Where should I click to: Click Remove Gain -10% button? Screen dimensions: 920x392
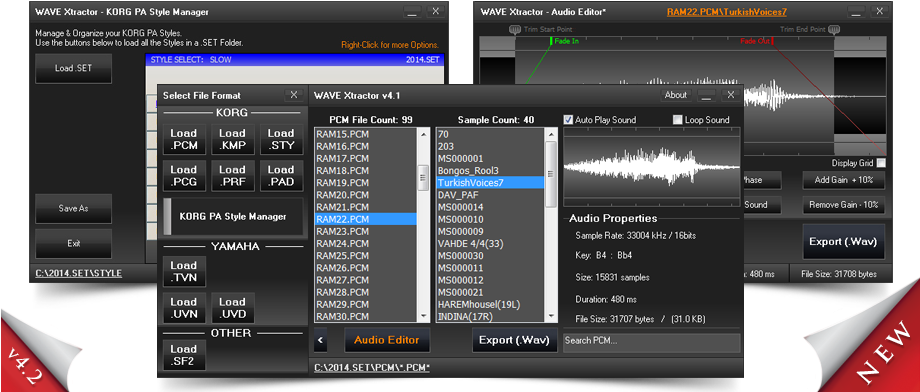pyautogui.click(x=844, y=205)
